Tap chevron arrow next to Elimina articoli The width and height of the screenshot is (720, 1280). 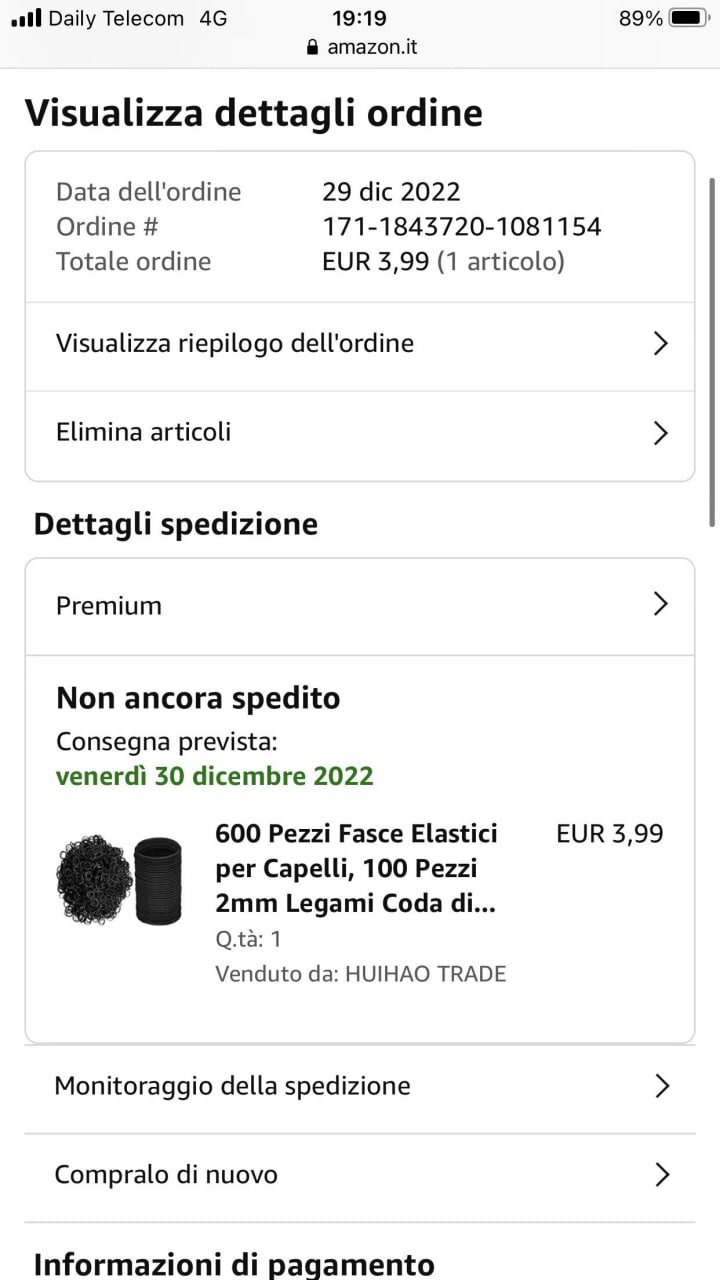coord(660,433)
